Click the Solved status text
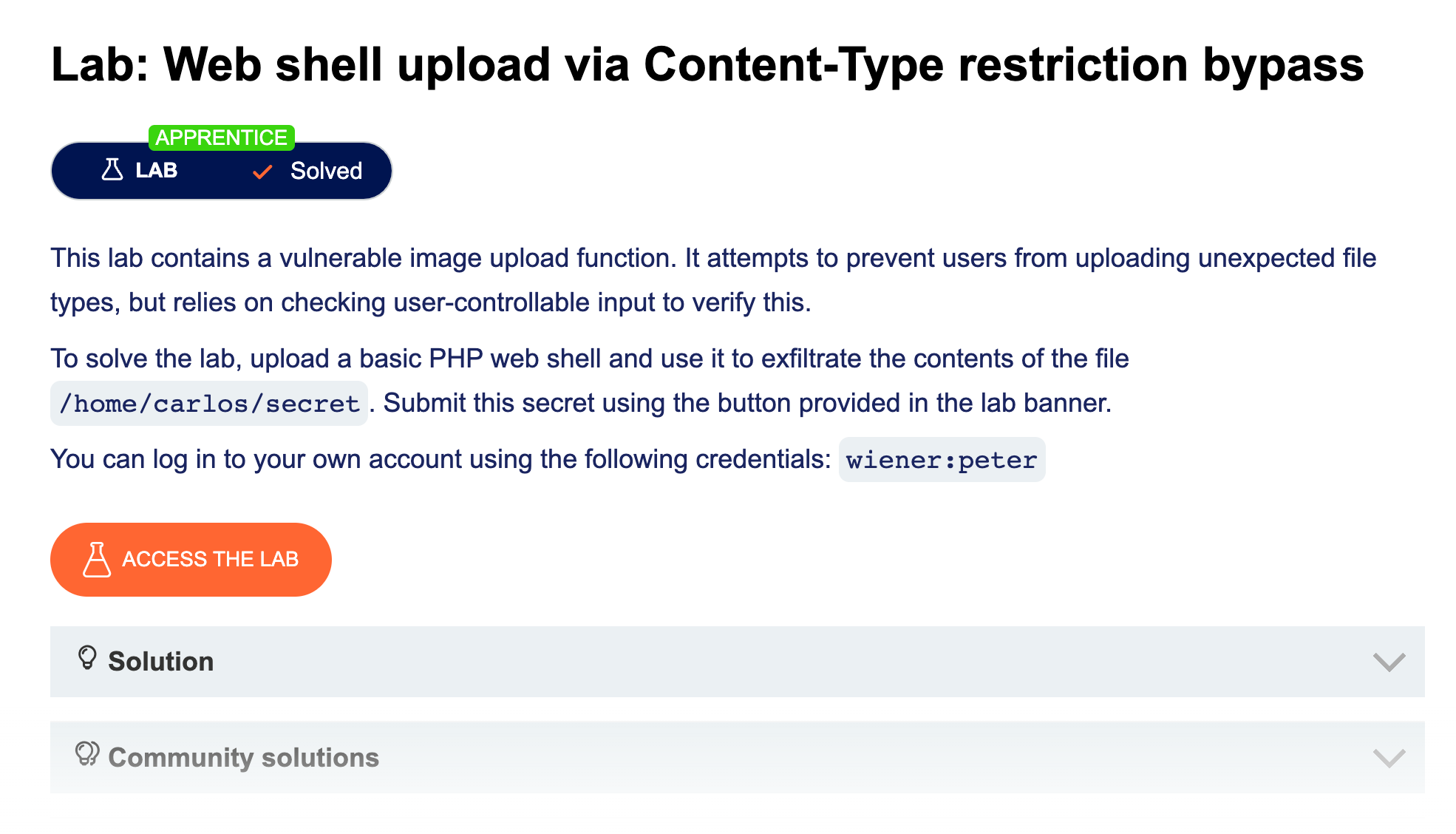The width and height of the screenshot is (1456, 834). [x=326, y=171]
